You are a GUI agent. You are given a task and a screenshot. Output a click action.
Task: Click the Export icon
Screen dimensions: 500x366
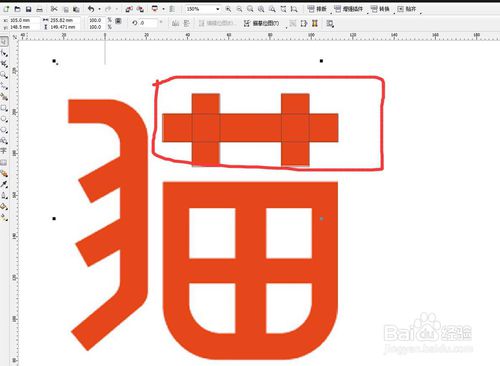140,9
